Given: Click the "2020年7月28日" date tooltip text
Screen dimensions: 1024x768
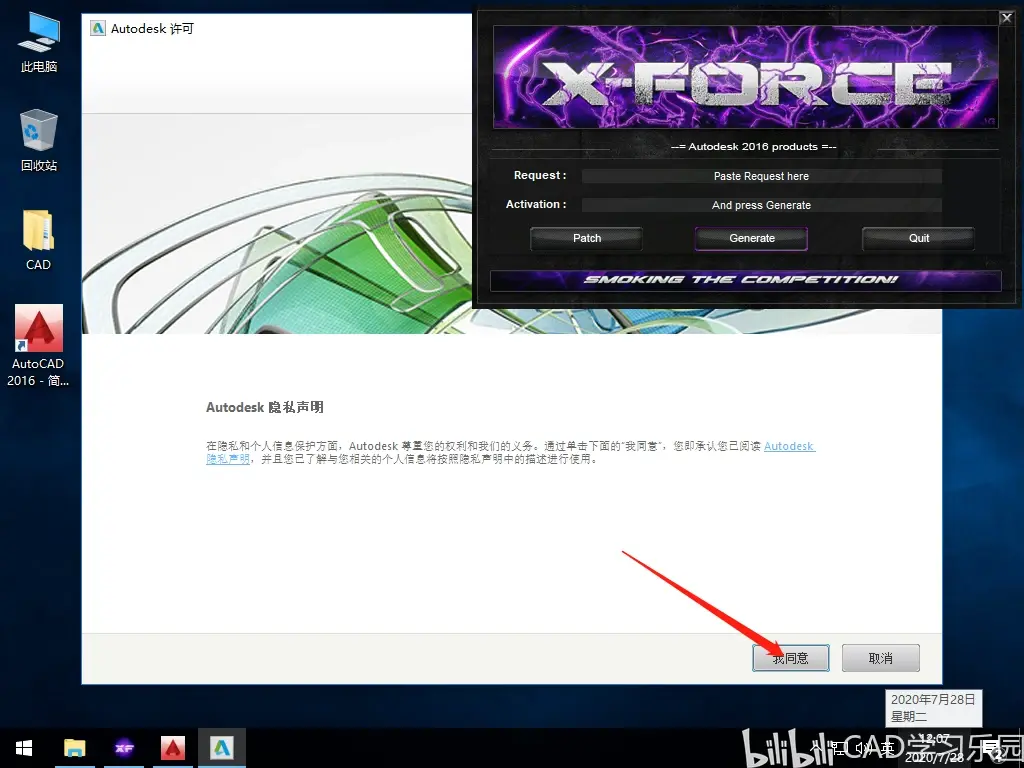Looking at the screenshot, I should click(x=933, y=699).
